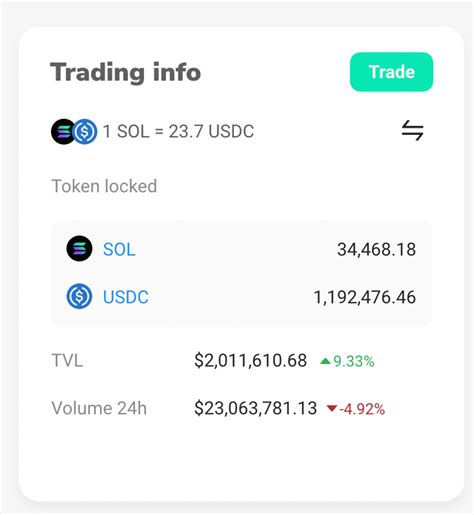Screen dimensions: 474x515
Task: Select the Volume 24h value $23,063,781.13
Action: [255, 408]
